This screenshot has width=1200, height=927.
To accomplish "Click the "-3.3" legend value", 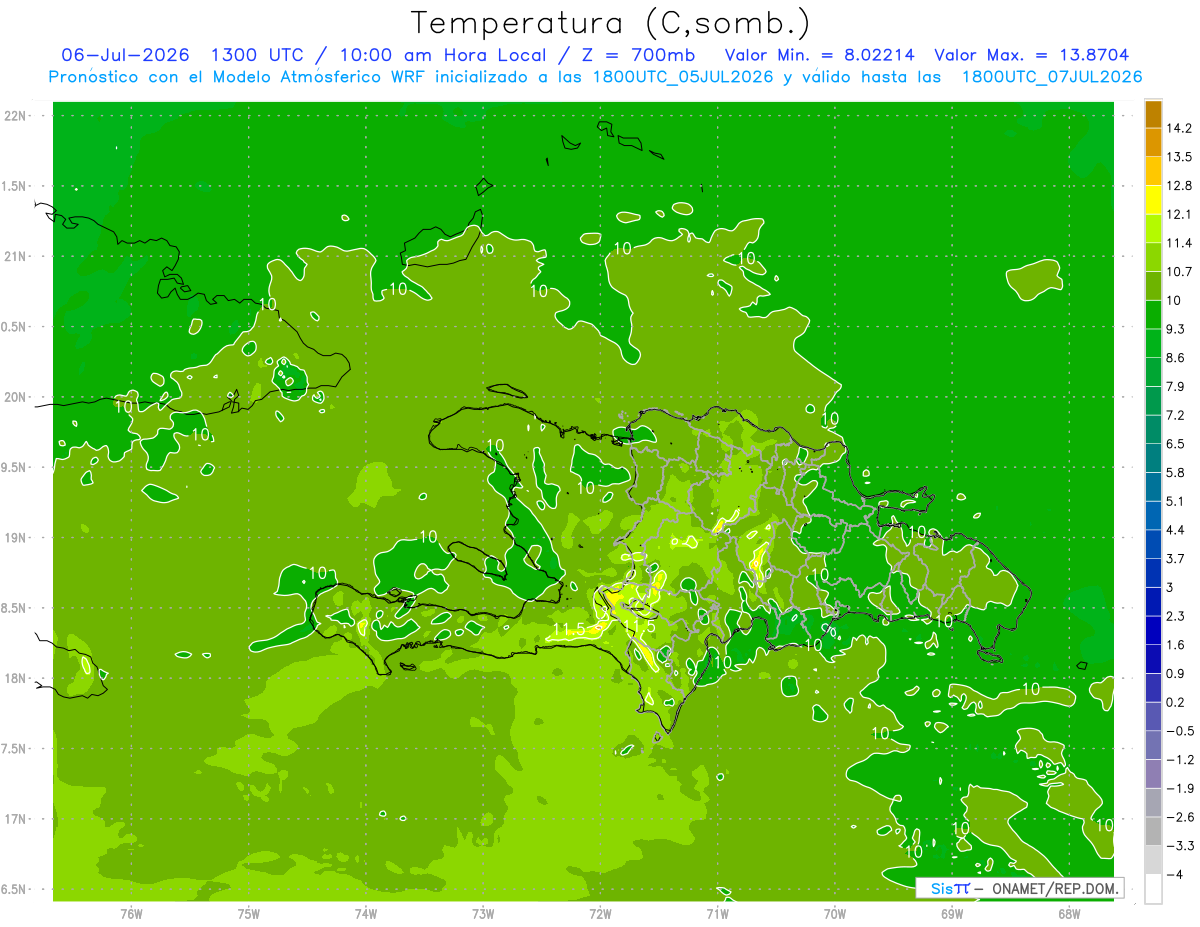I will [1181, 845].
